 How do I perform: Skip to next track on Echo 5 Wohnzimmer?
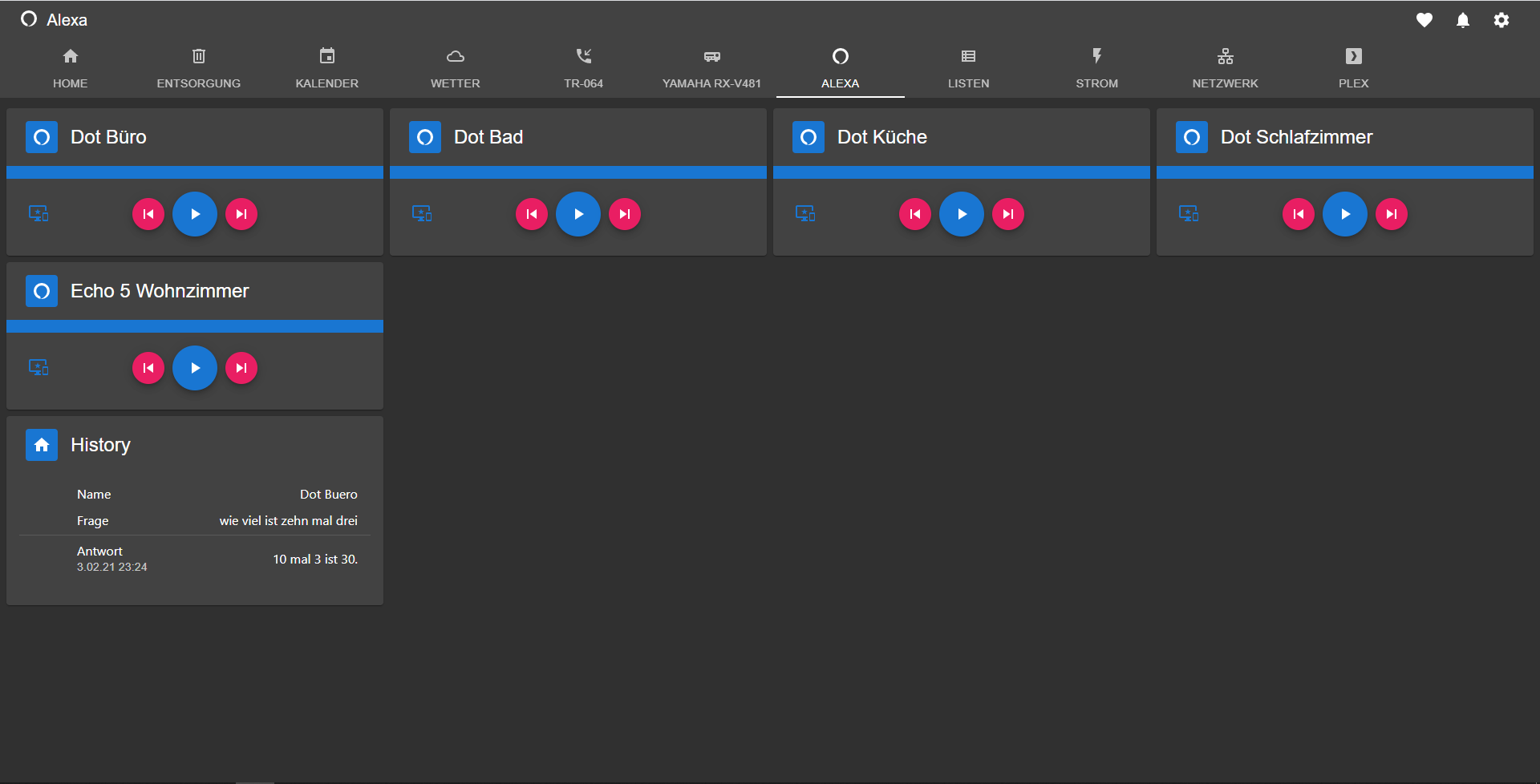point(241,368)
